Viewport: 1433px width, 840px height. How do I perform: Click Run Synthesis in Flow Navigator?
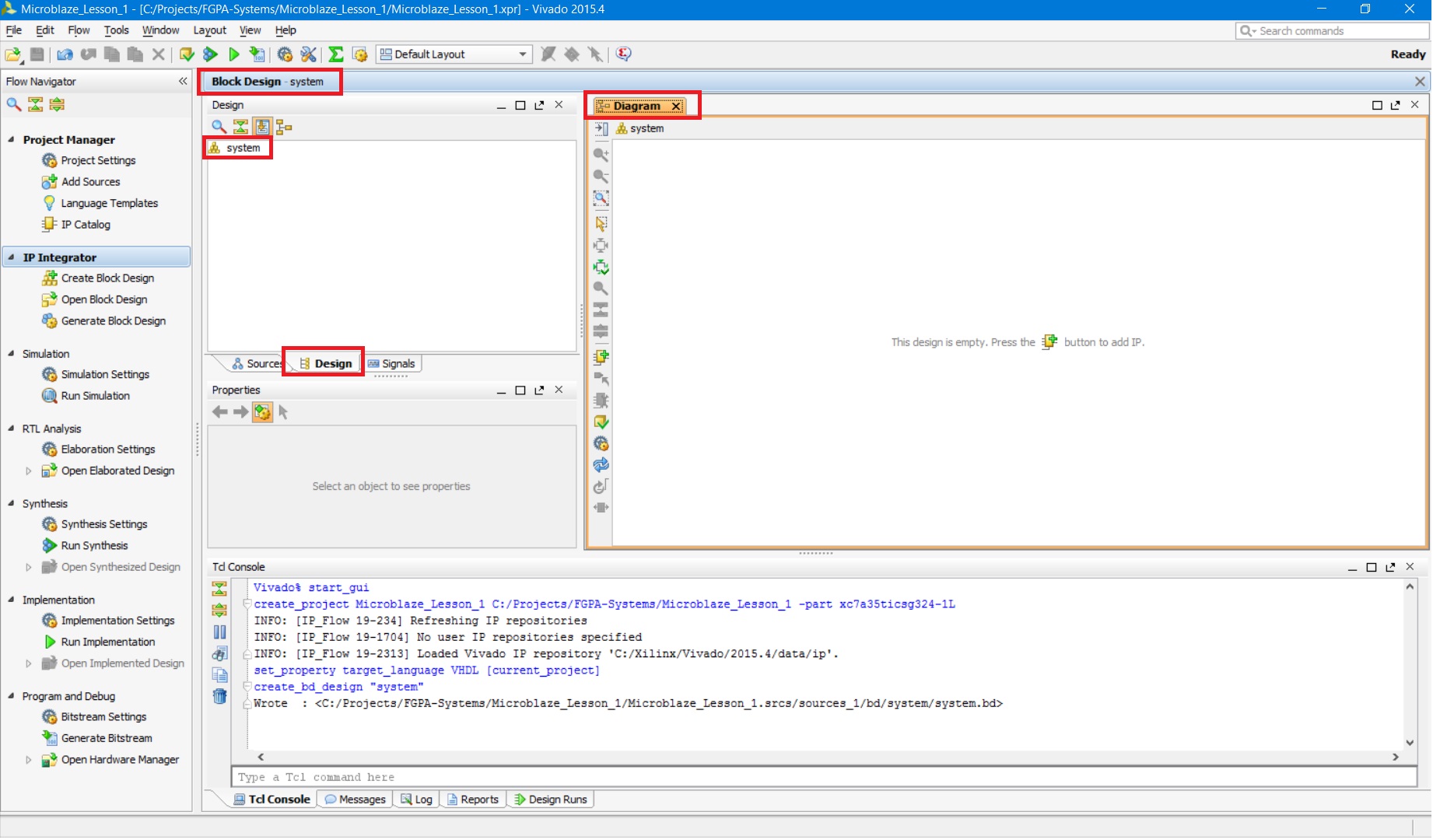point(94,546)
